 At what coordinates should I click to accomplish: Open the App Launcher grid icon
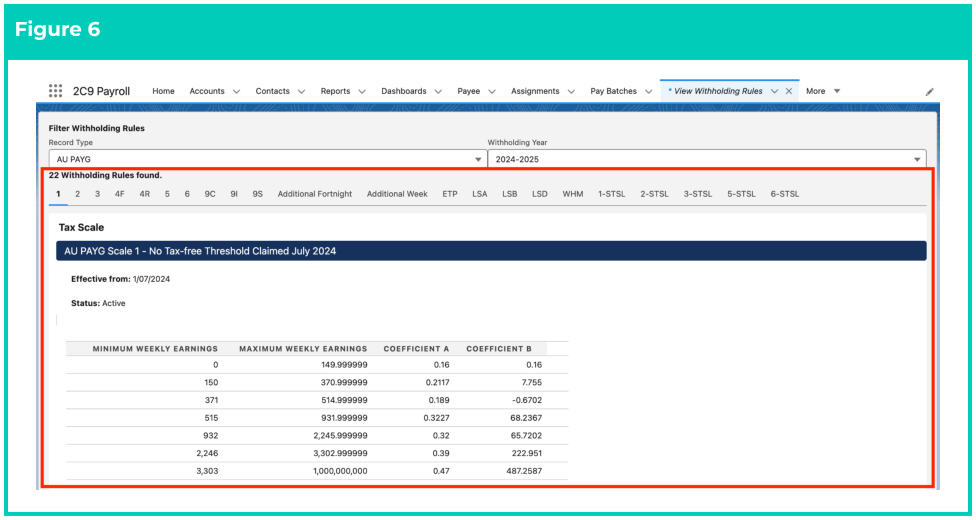coord(55,91)
